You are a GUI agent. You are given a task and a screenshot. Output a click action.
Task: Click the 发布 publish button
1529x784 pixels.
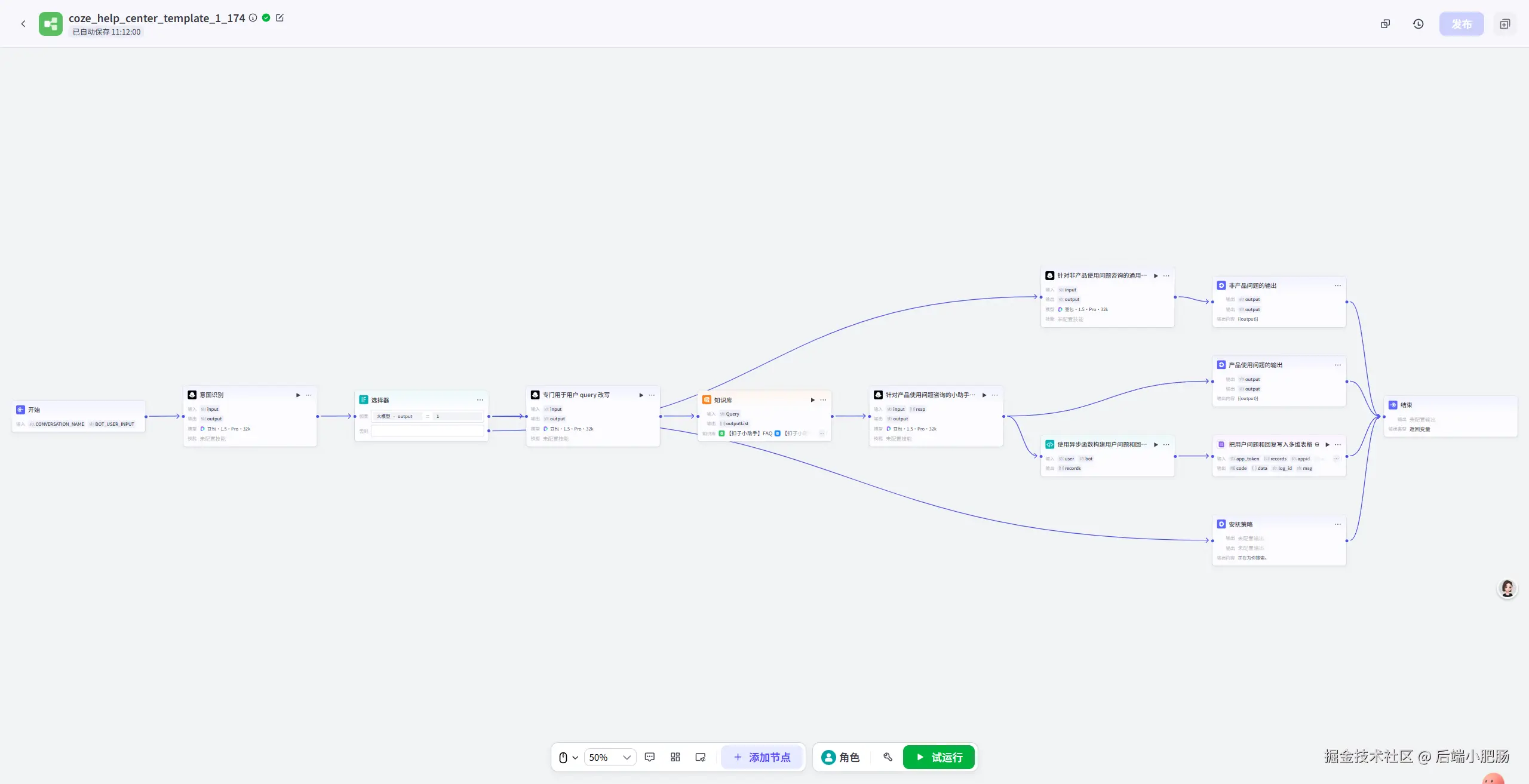(x=1461, y=24)
